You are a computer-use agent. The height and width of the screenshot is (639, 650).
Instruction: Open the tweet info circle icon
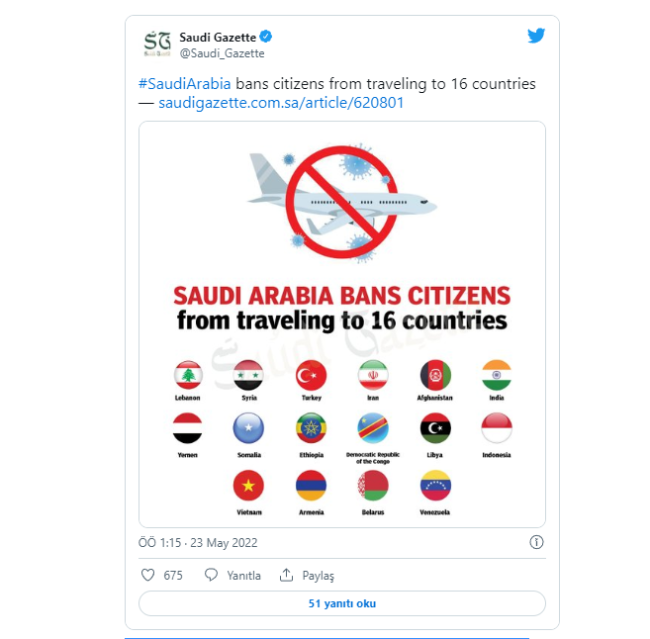coord(536,541)
